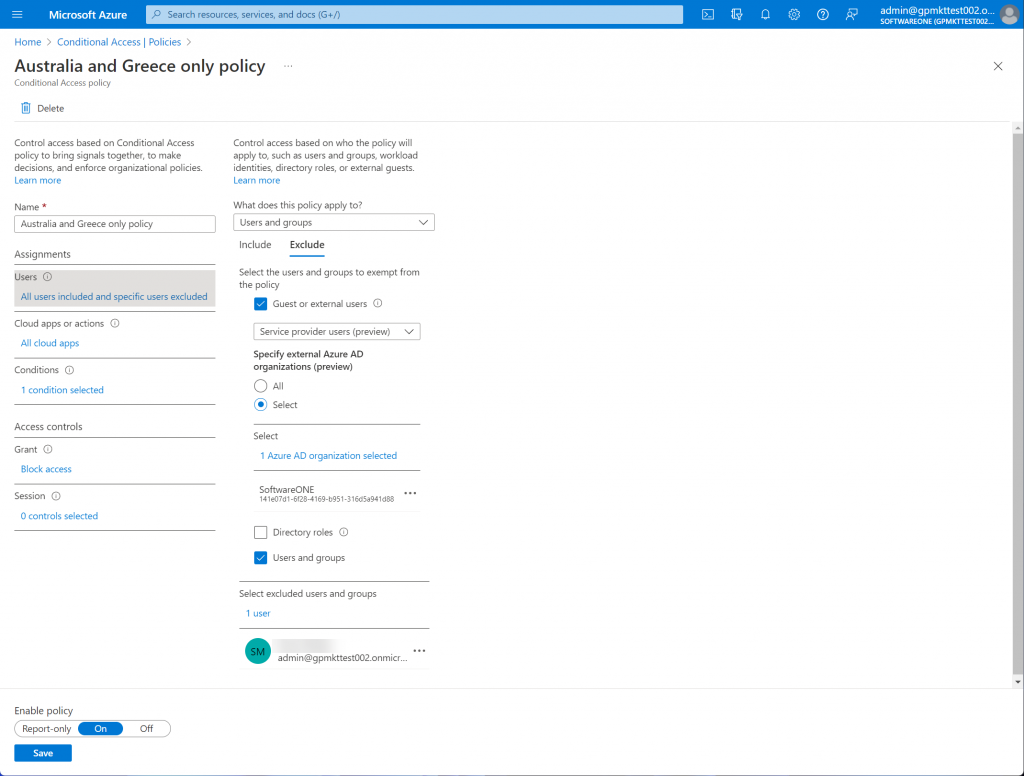Select the All organizations radio button
The height and width of the screenshot is (776, 1024).
click(x=261, y=386)
